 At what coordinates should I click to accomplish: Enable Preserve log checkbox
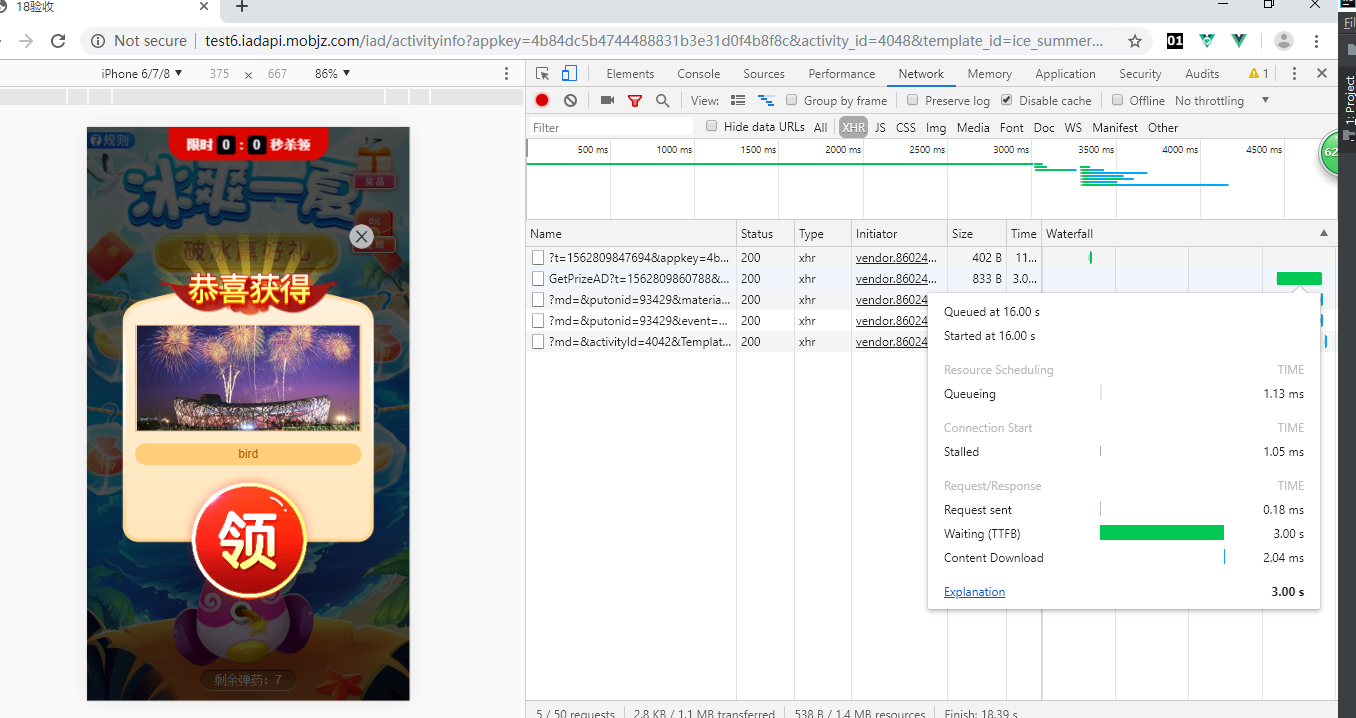pos(913,100)
